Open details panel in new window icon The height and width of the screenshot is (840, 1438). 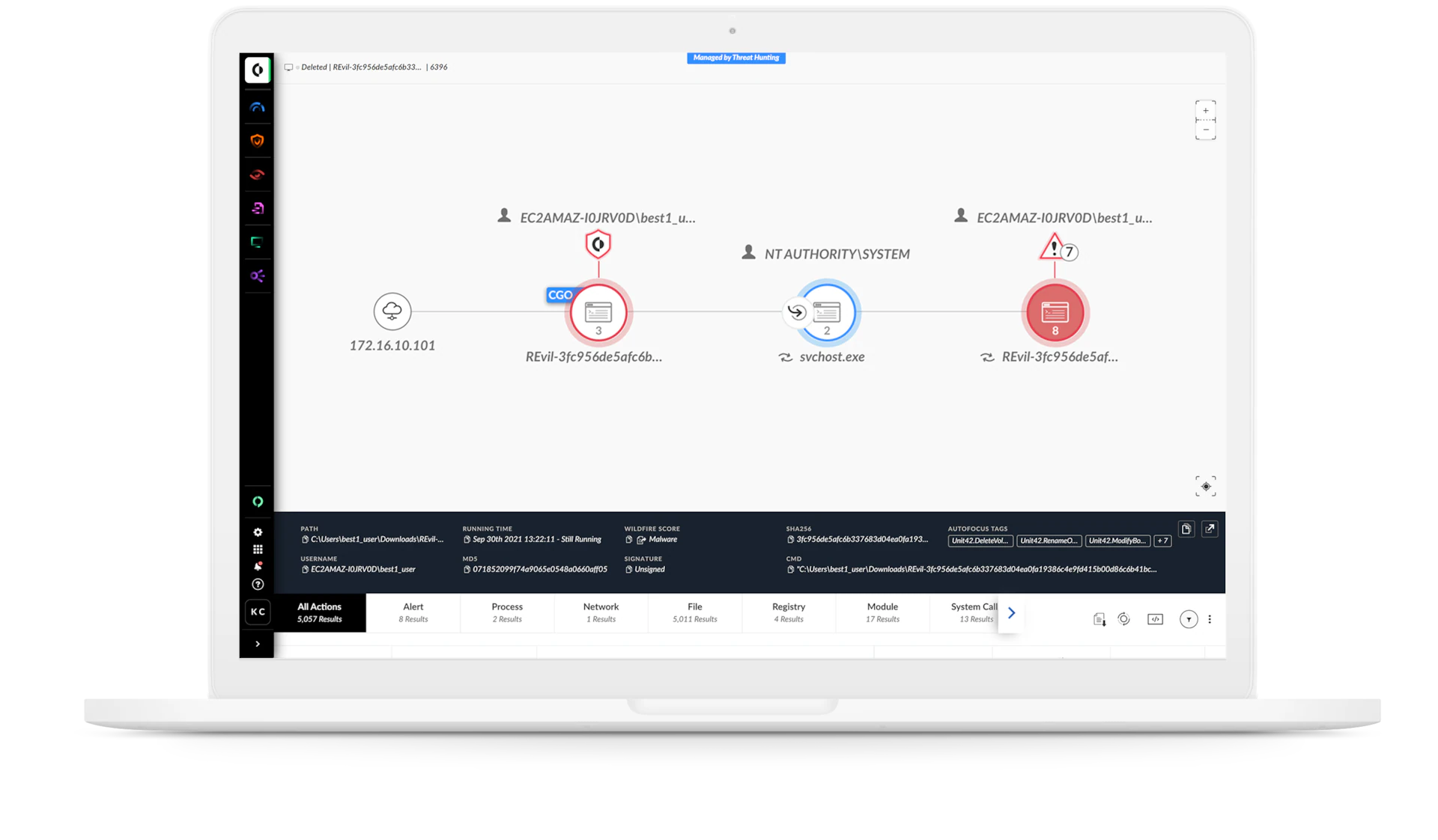1210,529
